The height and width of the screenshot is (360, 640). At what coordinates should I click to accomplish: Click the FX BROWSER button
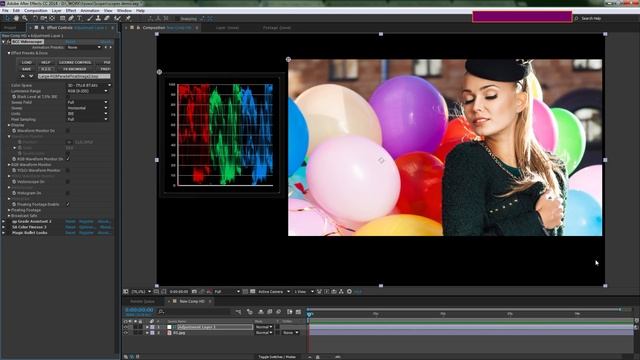[75, 69]
